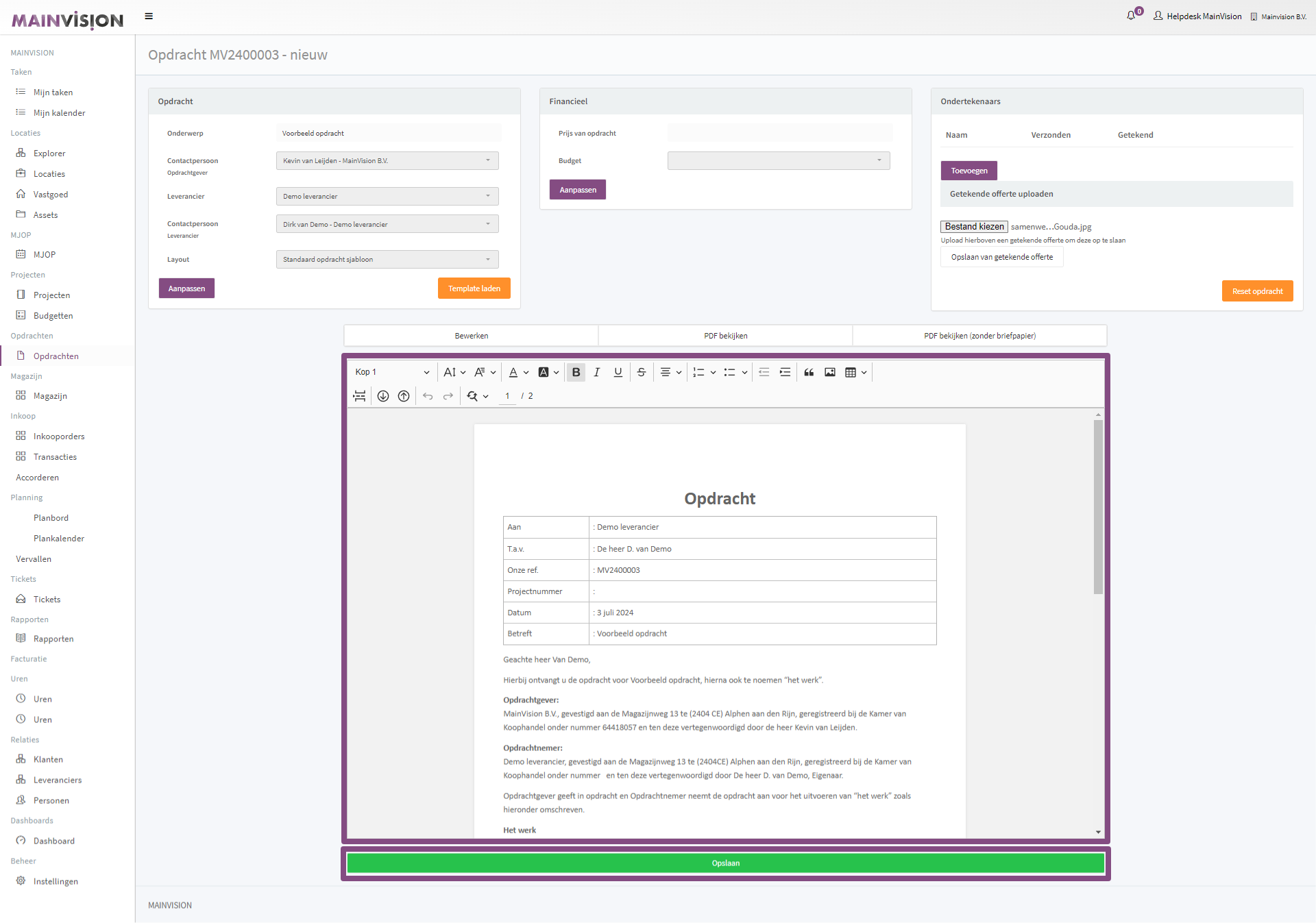
Task: Toggle bold formatting in editor
Action: 576,372
